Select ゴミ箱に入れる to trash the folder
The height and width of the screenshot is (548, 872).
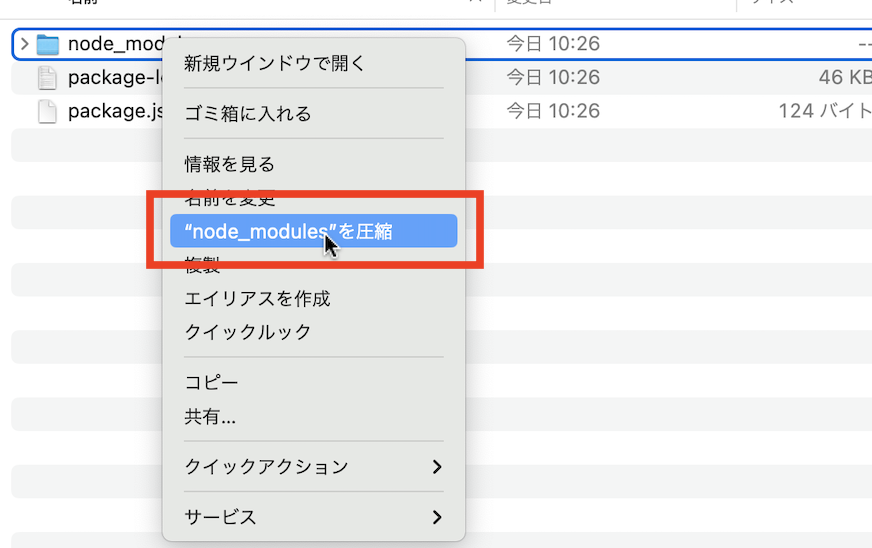tap(248, 114)
